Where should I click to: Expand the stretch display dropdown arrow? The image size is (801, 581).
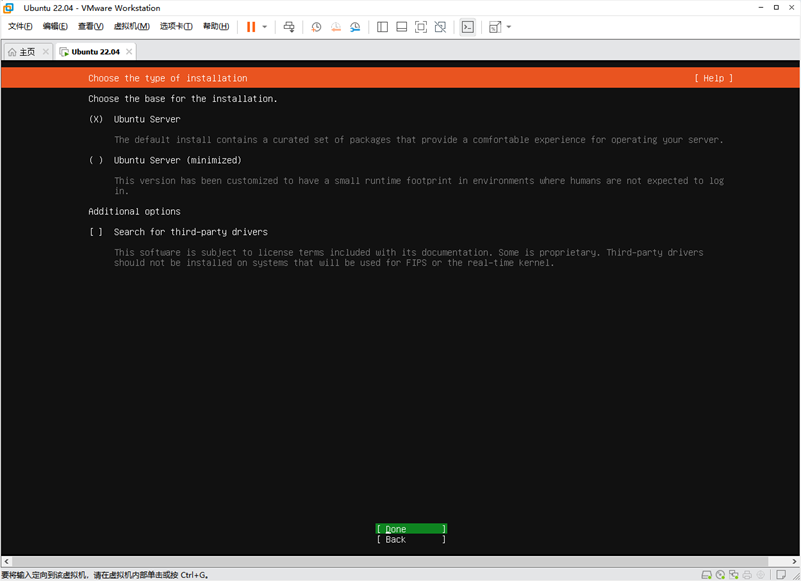pyautogui.click(x=509, y=27)
